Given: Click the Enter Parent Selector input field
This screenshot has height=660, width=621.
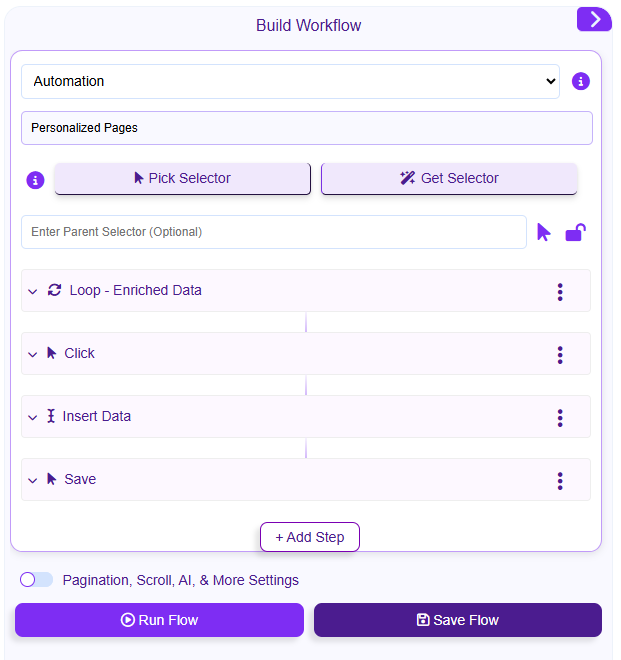Looking at the screenshot, I should click(273, 232).
